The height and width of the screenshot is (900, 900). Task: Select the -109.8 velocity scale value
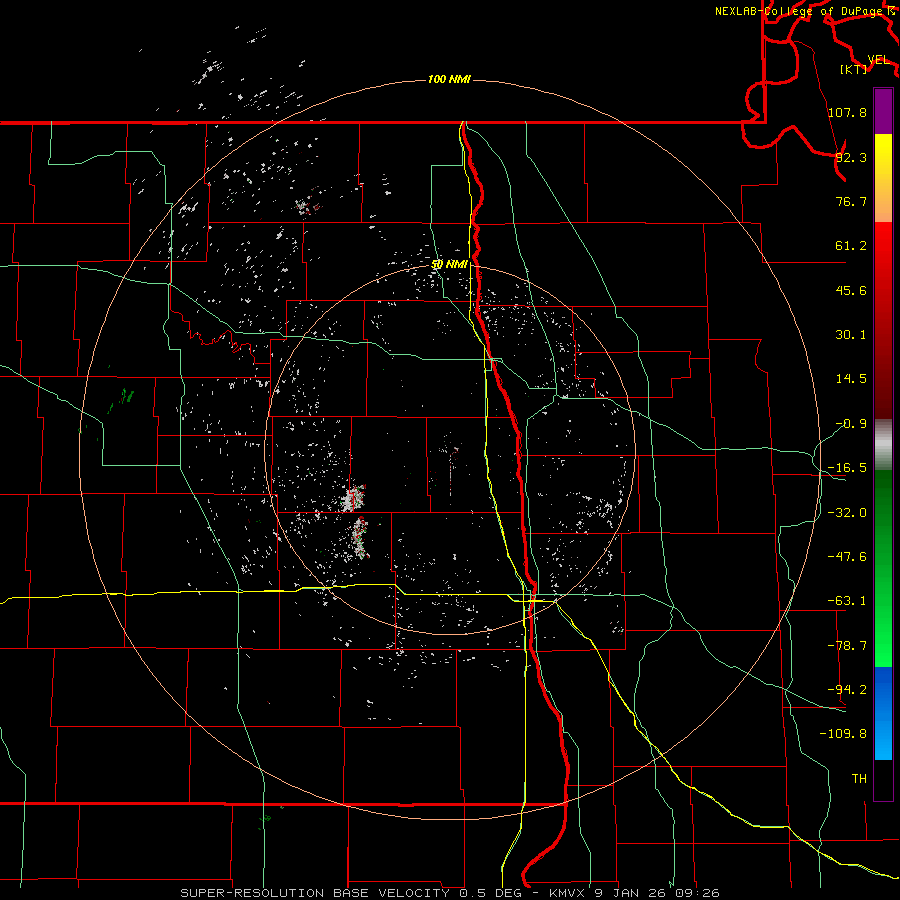(x=843, y=734)
